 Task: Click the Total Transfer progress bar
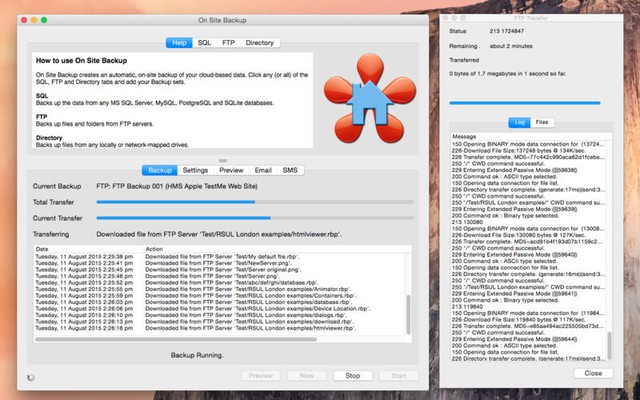[x=254, y=202]
